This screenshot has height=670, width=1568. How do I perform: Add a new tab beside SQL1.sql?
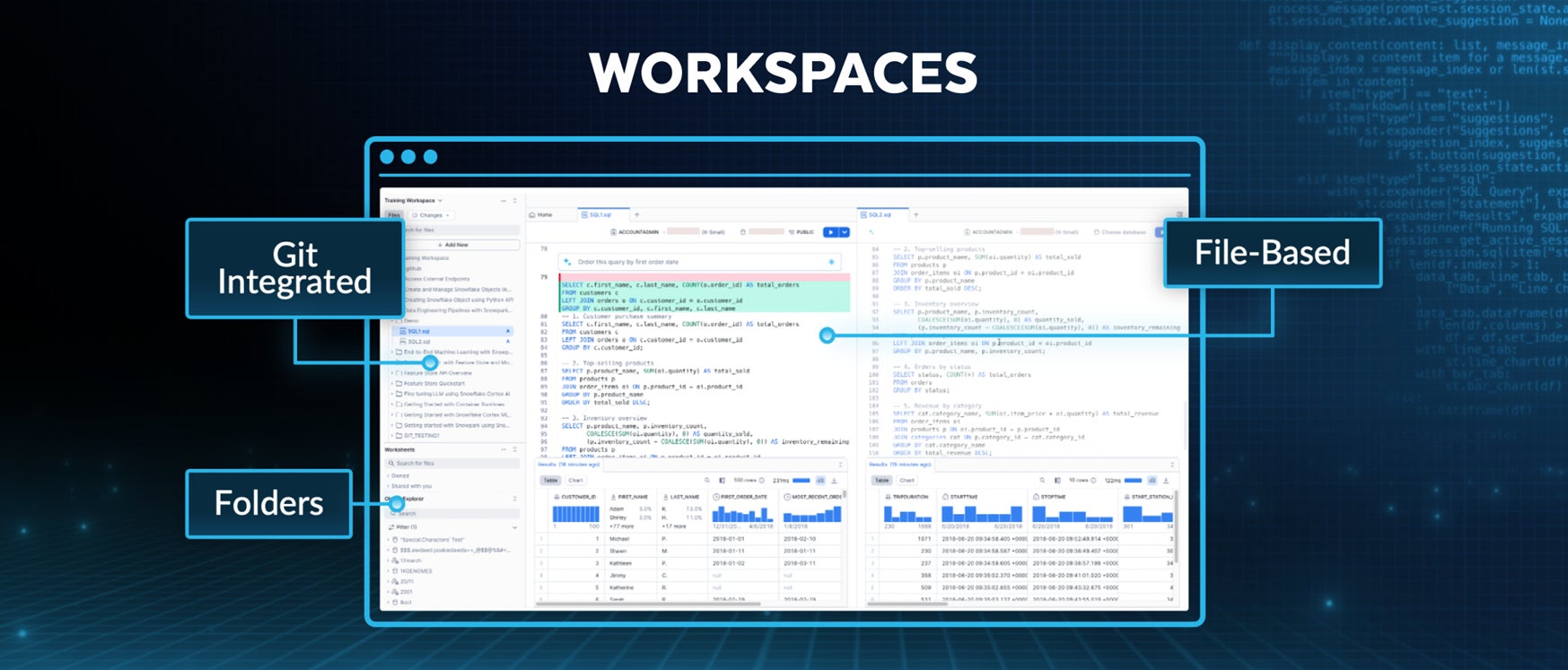(637, 215)
